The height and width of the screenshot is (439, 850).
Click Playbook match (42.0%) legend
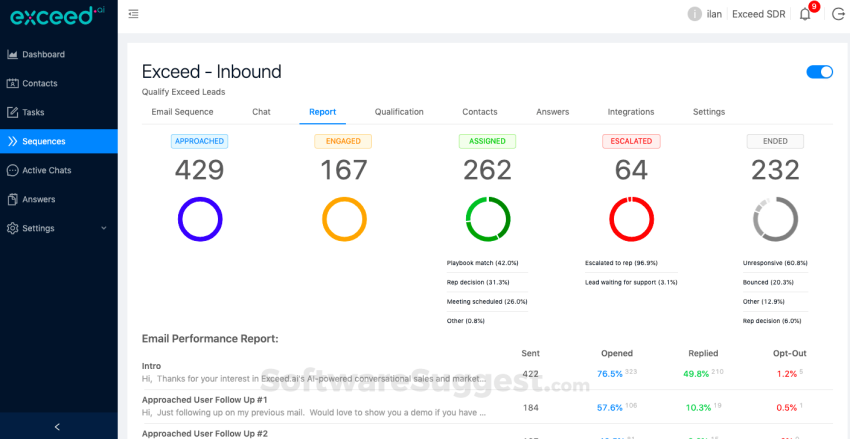[482, 263]
